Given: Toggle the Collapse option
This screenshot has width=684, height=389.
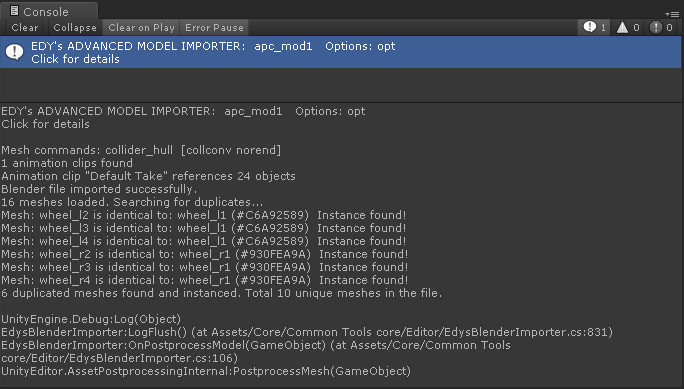Looking at the screenshot, I should click(75, 27).
